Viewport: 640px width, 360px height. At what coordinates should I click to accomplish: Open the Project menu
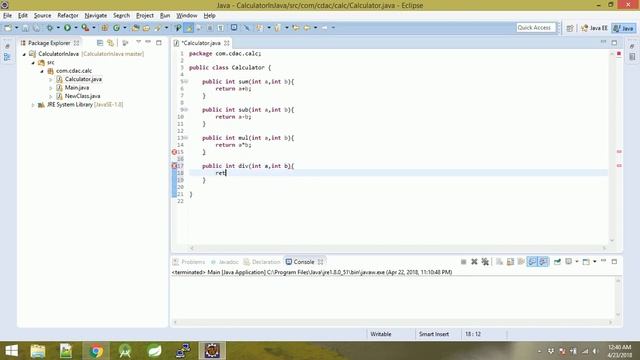[145, 16]
